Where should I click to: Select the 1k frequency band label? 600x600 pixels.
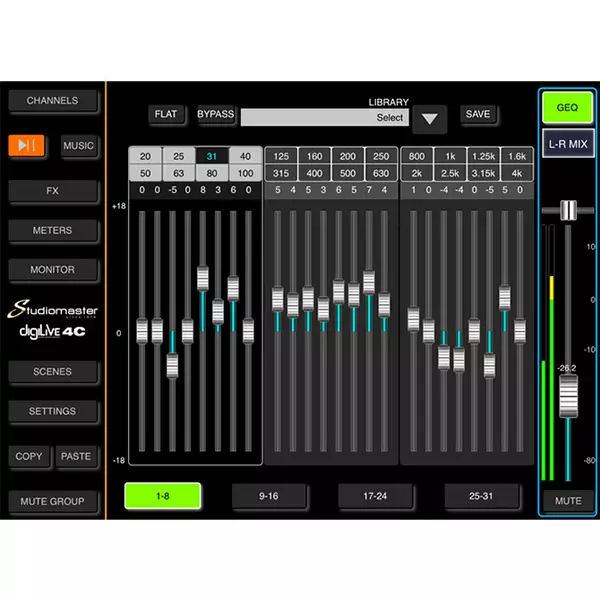(451, 156)
